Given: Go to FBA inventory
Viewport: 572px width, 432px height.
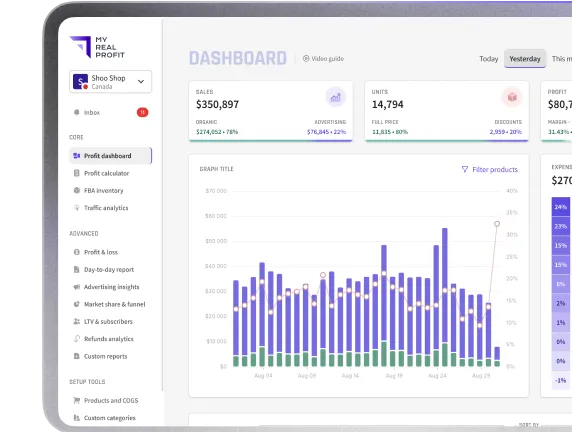Looking at the screenshot, I should click(x=104, y=190).
